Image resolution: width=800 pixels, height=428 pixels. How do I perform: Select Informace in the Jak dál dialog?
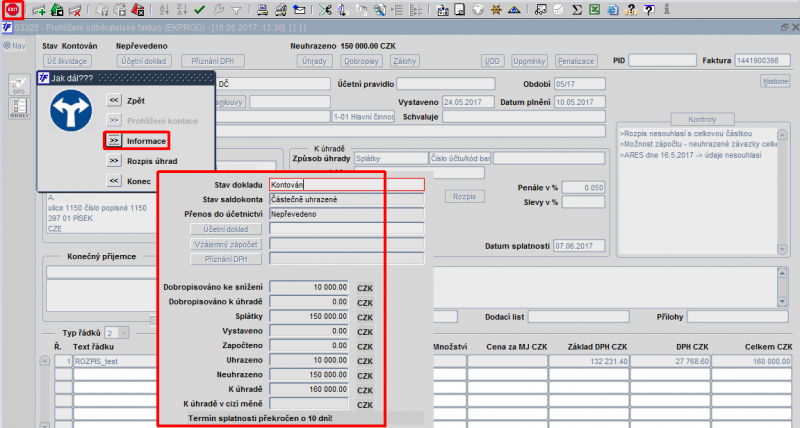point(114,141)
